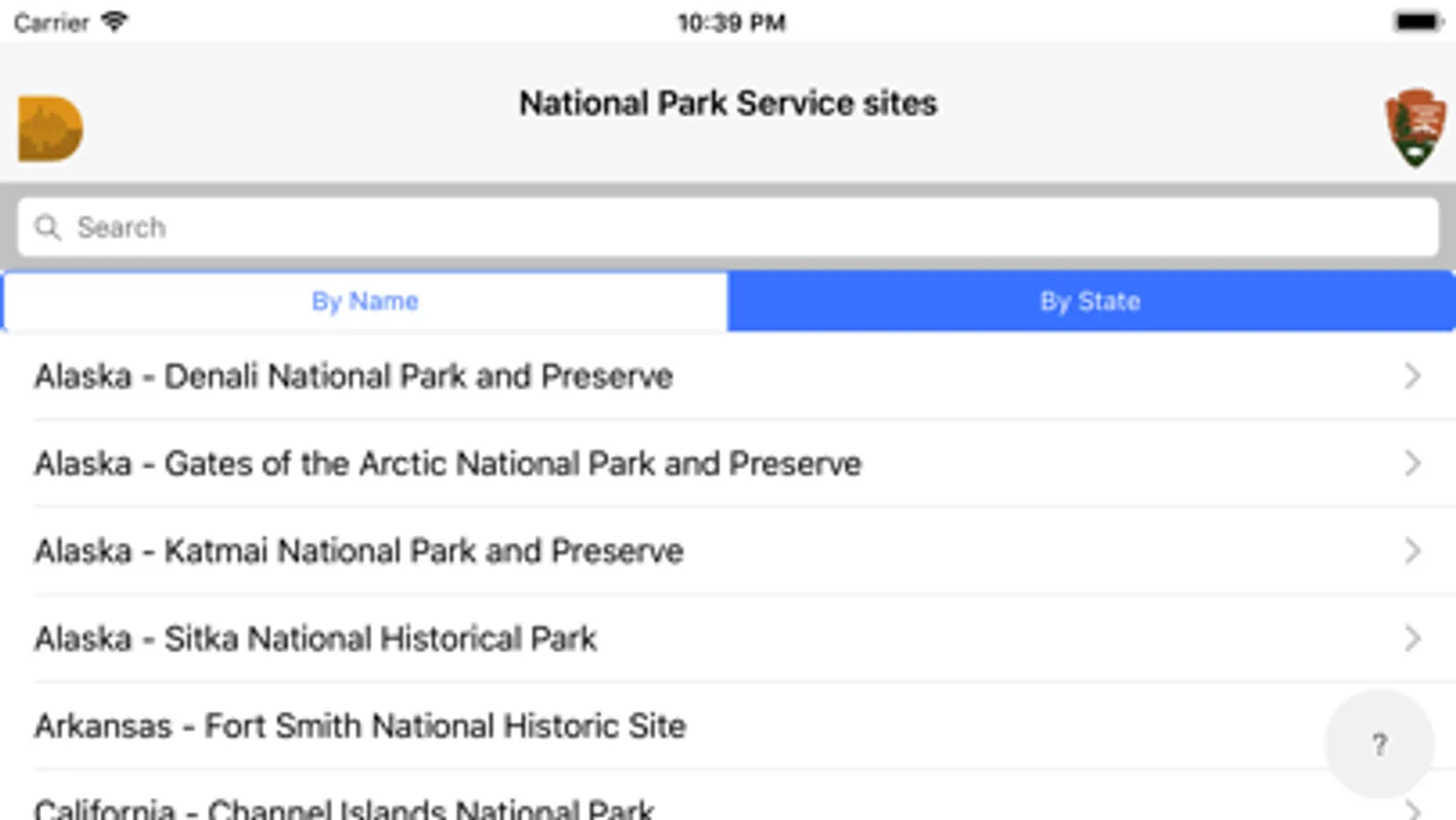This screenshot has width=1456, height=820.
Task: Tap the round question mark help button
Action: pos(1380,744)
